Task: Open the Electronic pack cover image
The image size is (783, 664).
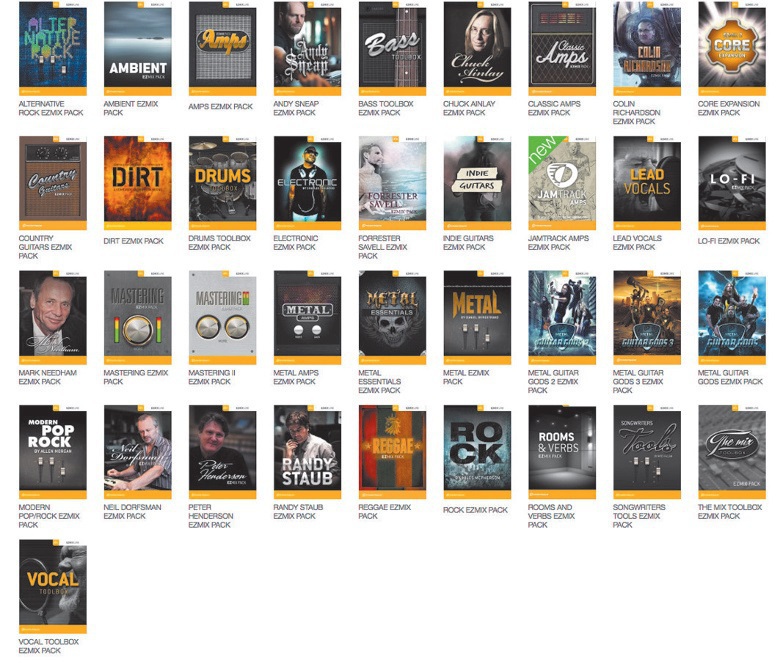Action: [x=307, y=183]
